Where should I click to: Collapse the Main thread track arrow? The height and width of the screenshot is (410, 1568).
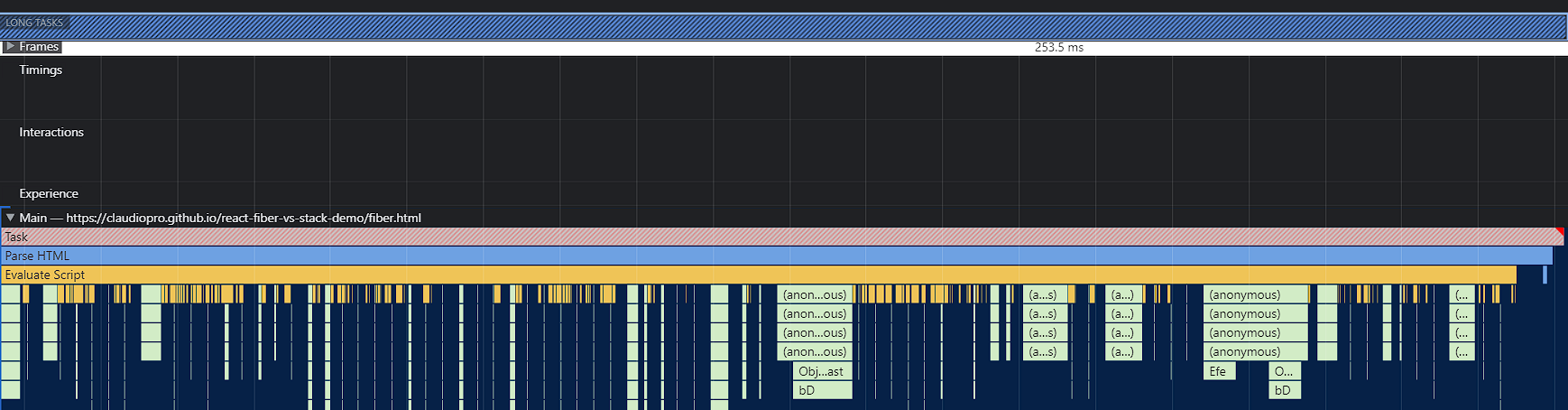click(x=10, y=218)
